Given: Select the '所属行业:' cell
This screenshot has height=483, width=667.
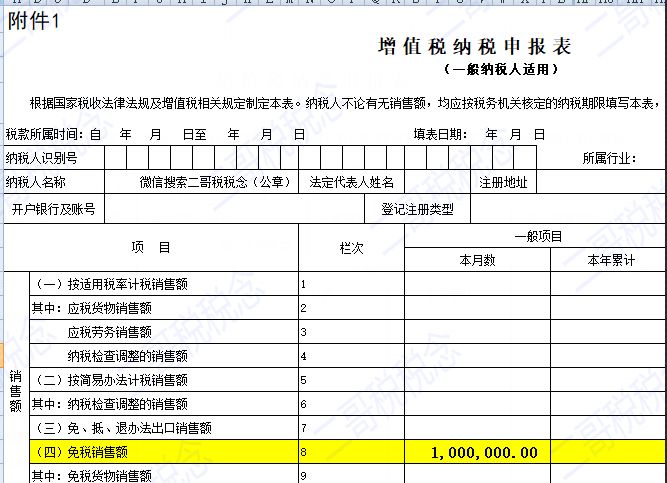Looking at the screenshot, I should click(609, 159).
